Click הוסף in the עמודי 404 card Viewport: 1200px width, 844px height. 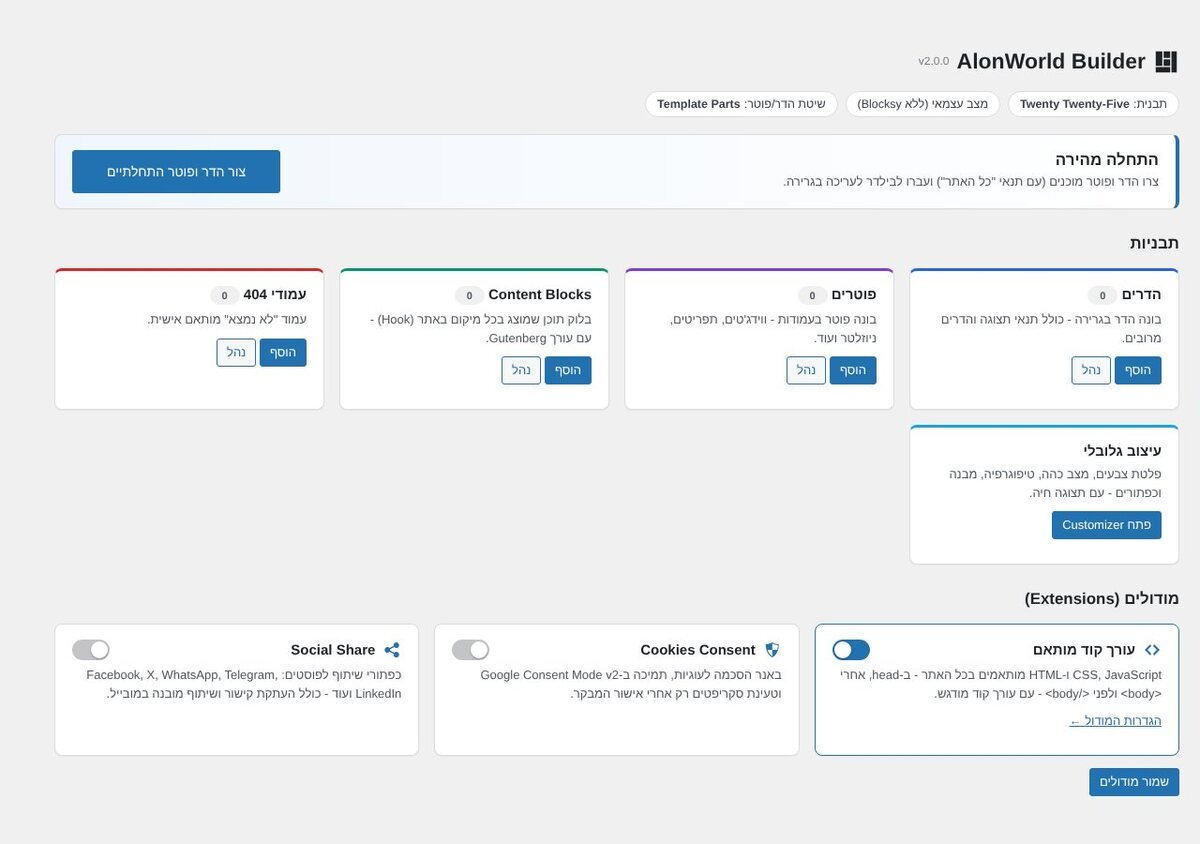click(x=283, y=352)
